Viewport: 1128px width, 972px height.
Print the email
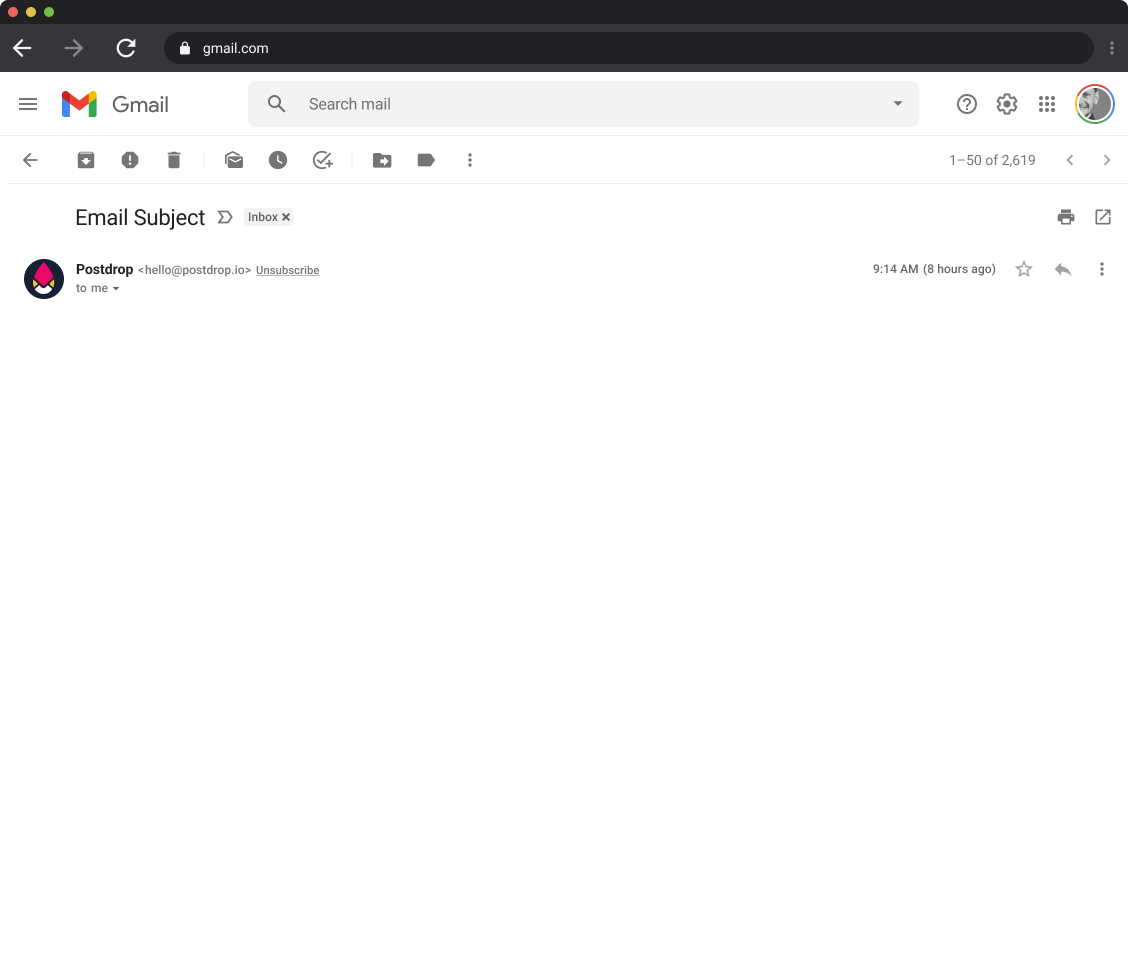[1065, 217]
